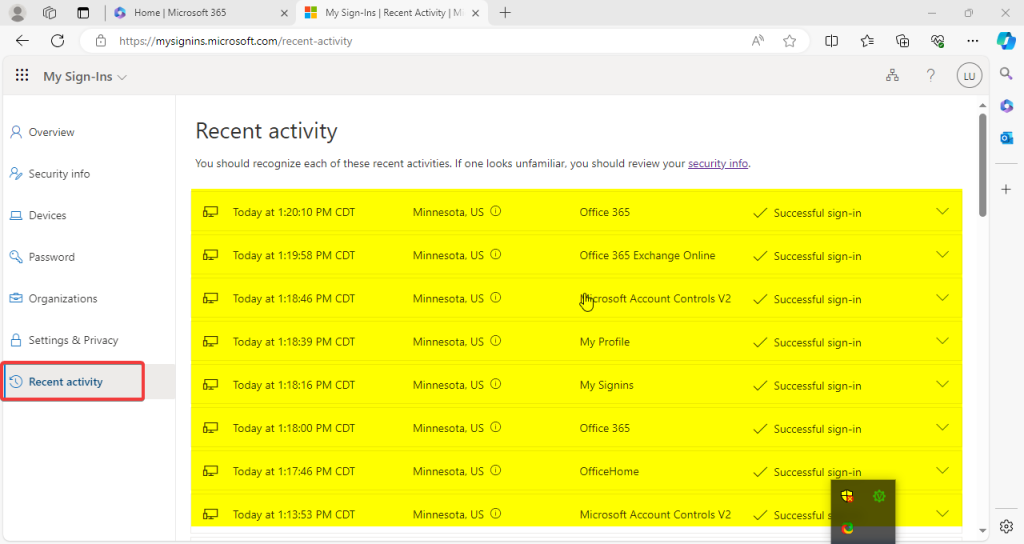Viewport: 1024px width, 544px height.
Task: Follow the security info link
Action: 717,163
